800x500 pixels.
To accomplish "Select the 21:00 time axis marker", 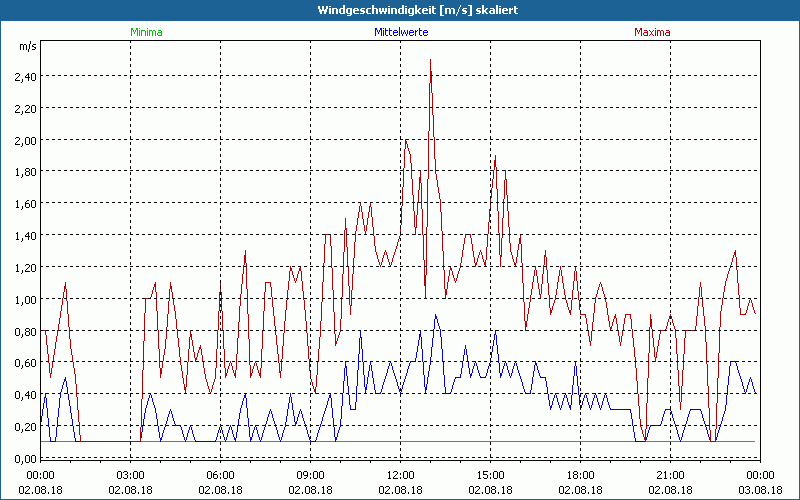I will pyautogui.click(x=670, y=475).
